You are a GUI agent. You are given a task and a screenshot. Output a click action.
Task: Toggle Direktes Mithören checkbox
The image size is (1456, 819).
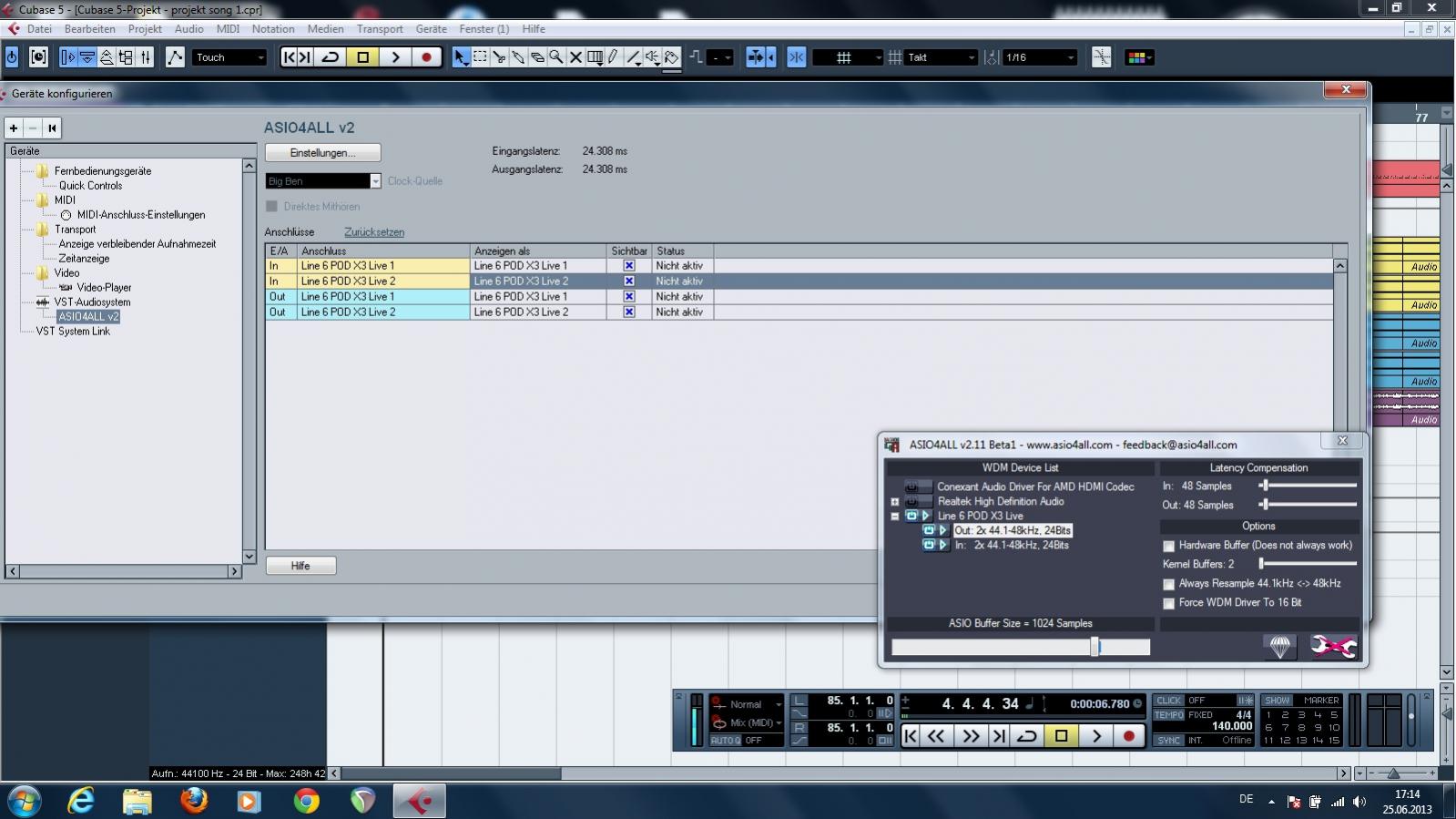(271, 207)
